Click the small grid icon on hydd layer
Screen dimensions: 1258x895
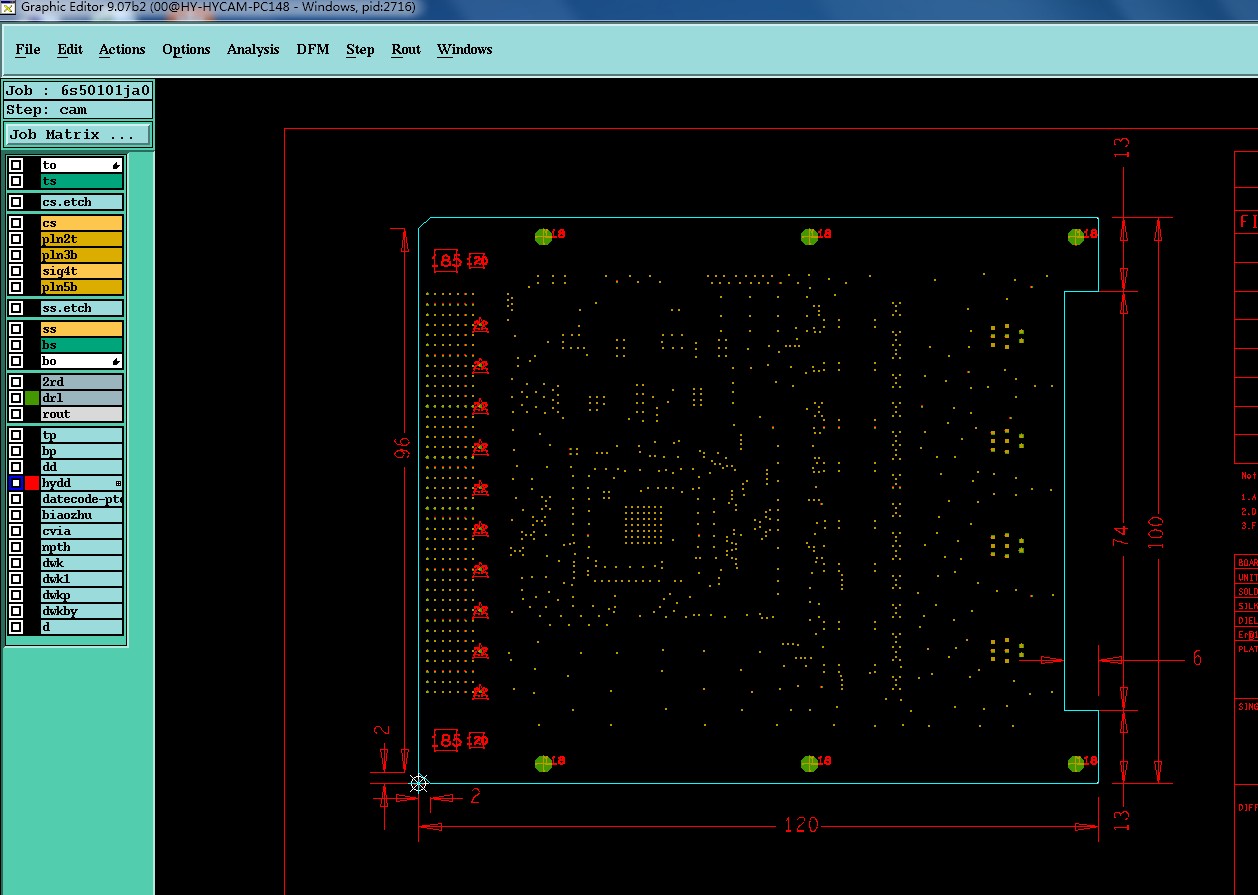pos(118,483)
